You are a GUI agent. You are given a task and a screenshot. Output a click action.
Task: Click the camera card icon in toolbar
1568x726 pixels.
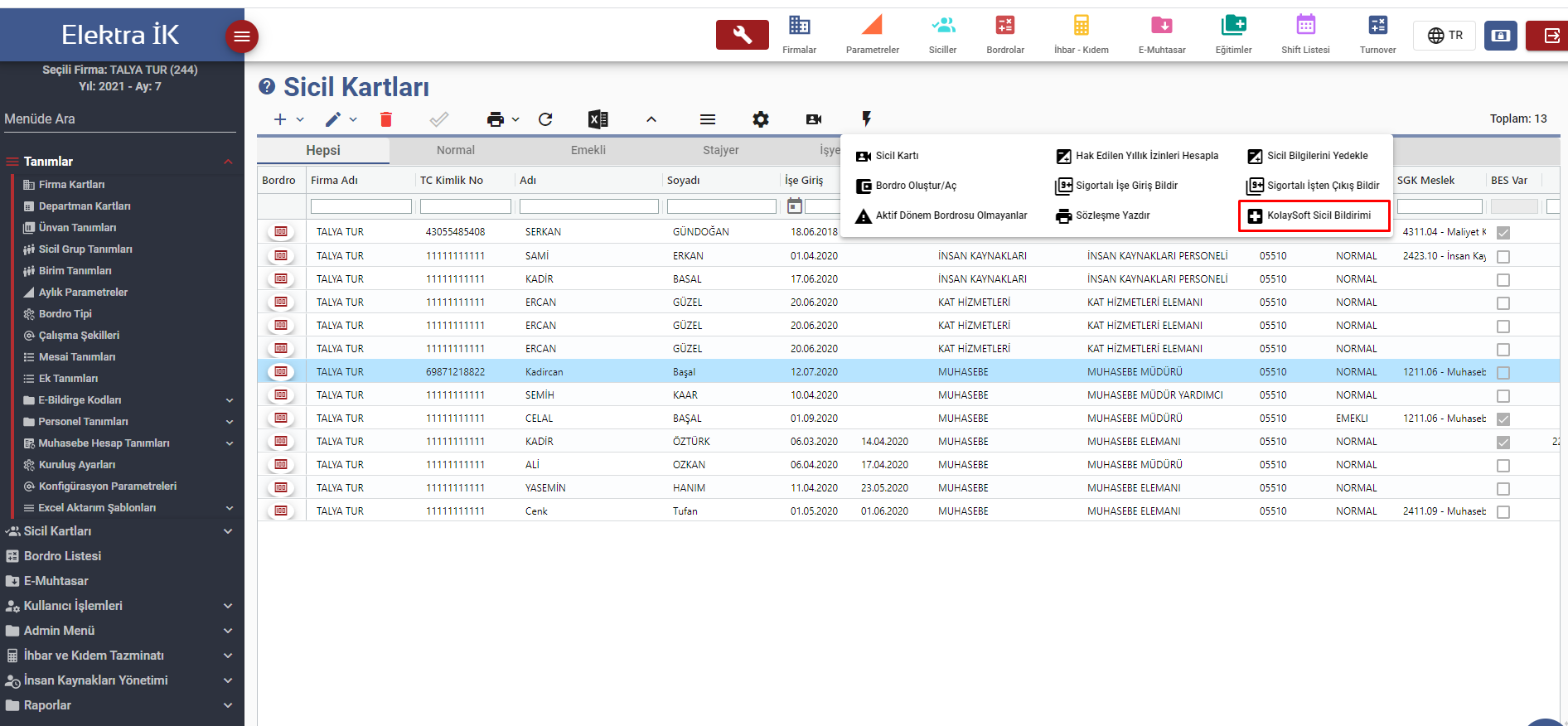point(814,119)
